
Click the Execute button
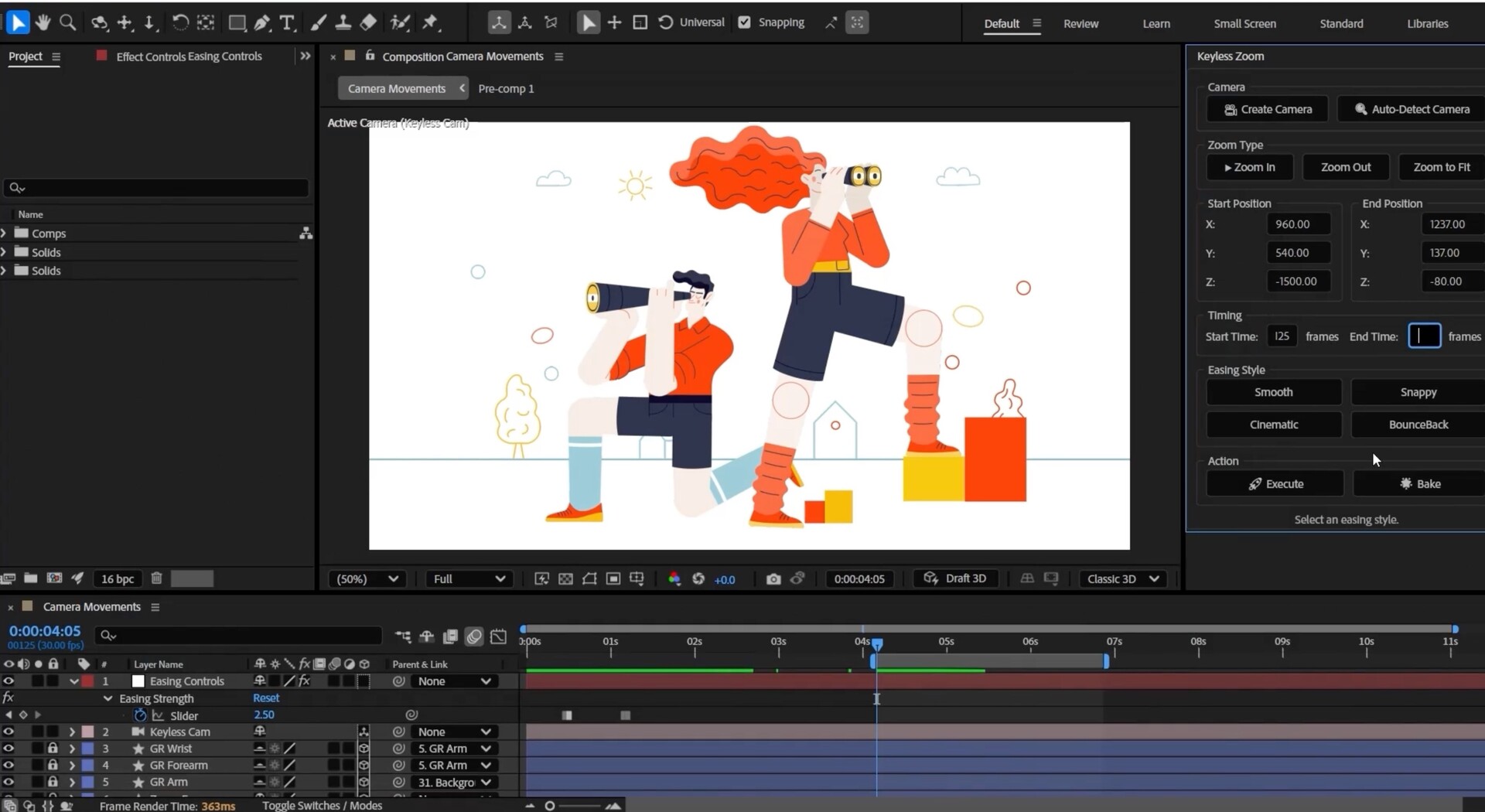point(1275,483)
